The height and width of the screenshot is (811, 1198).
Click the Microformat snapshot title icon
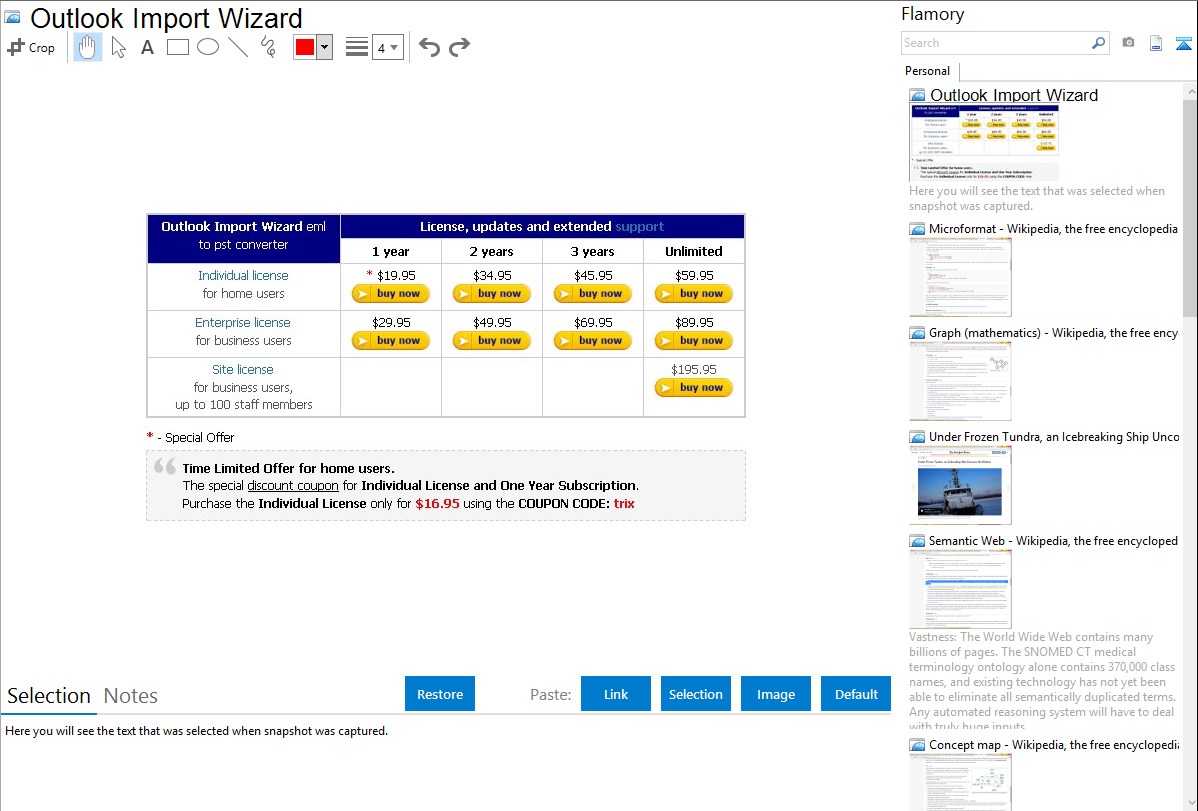[917, 229]
